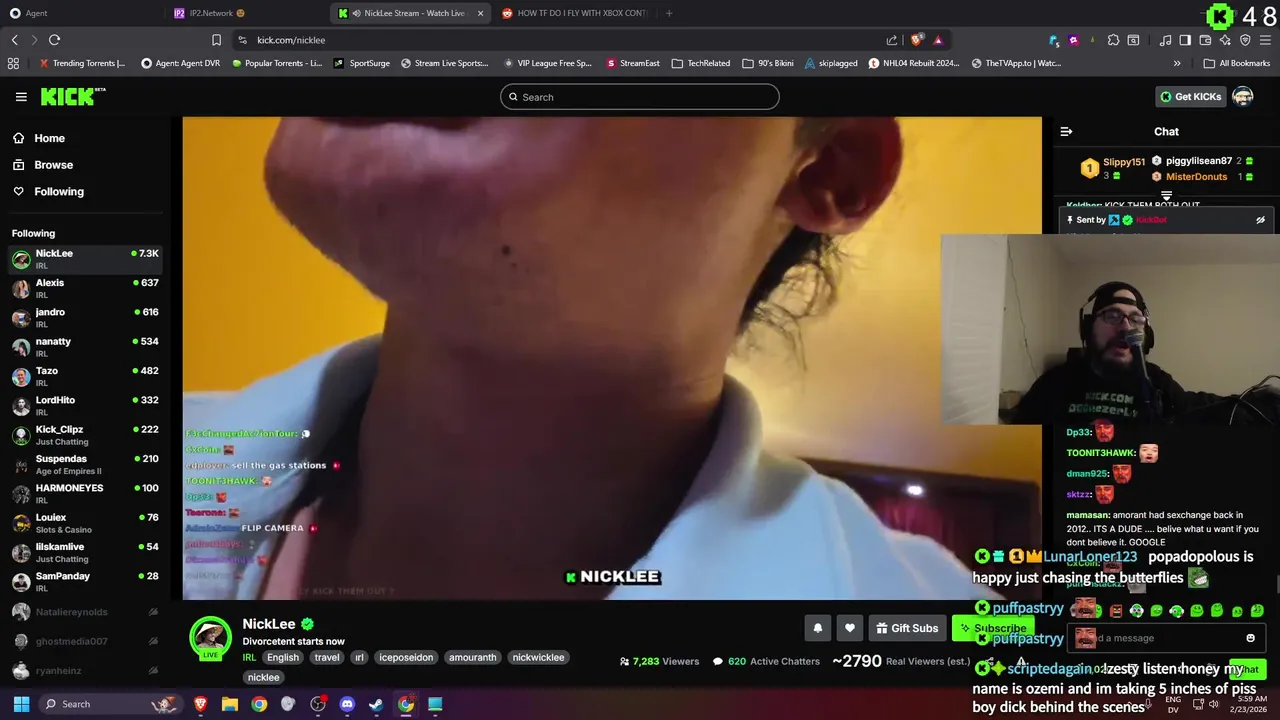The image size is (1280, 720).
Task: Select SamPanday channel in the sidebar
Action: pyautogui.click(x=84, y=582)
